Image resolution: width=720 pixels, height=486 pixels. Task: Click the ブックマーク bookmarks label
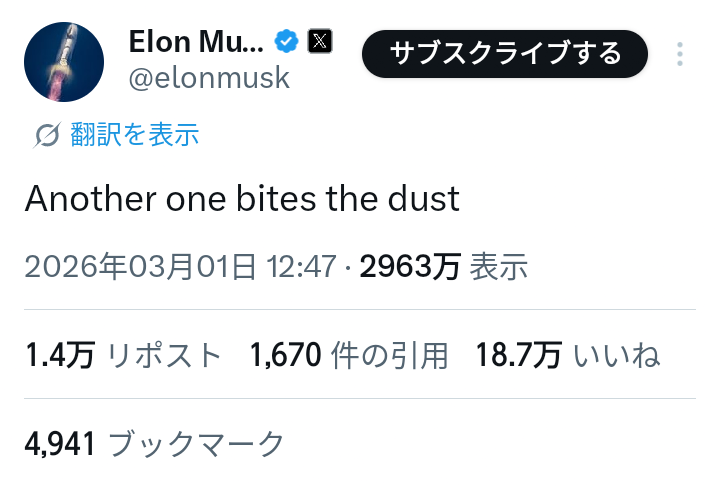point(196,443)
